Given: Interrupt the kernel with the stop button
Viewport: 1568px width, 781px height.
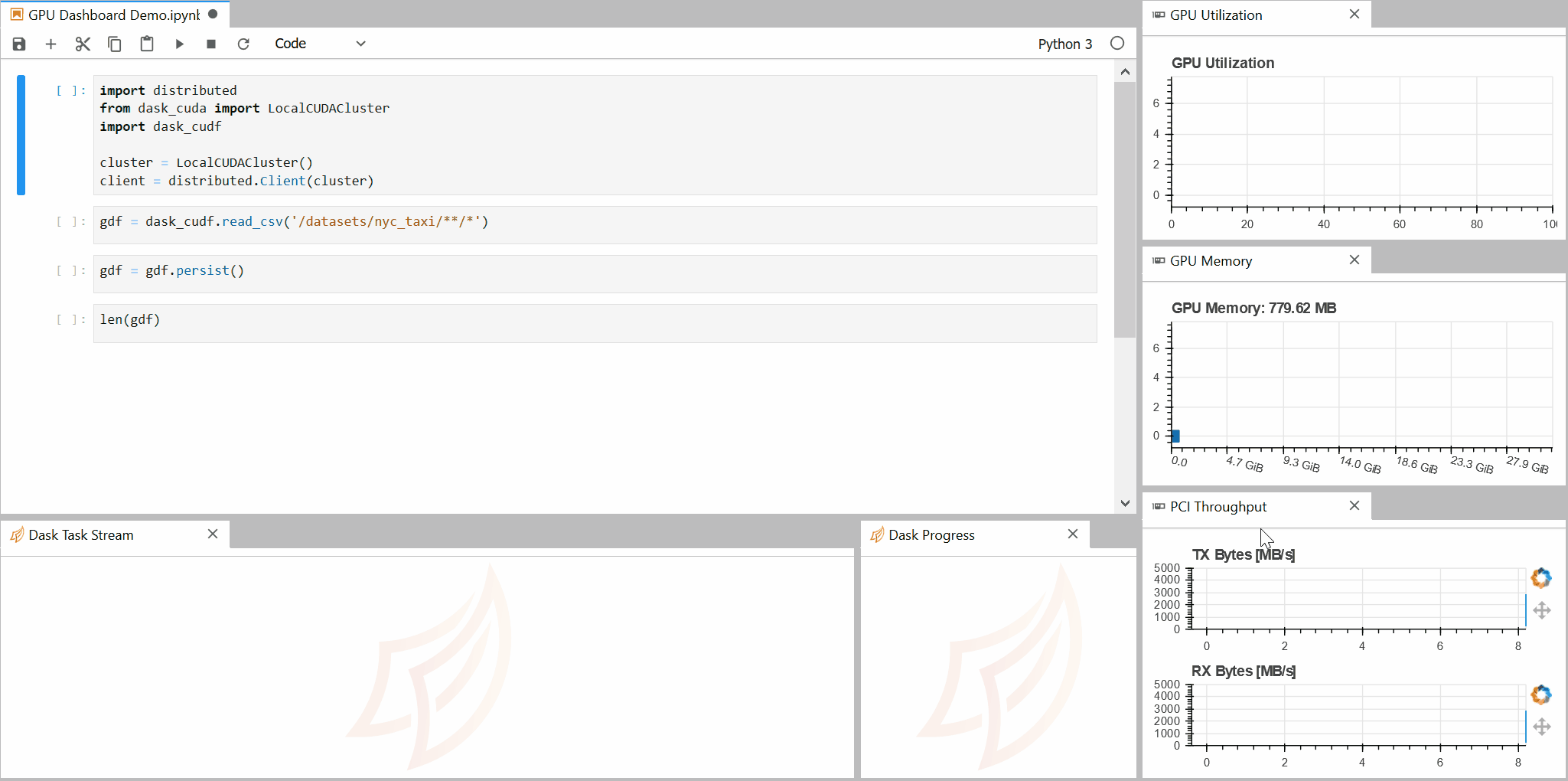Looking at the screenshot, I should click(x=211, y=44).
